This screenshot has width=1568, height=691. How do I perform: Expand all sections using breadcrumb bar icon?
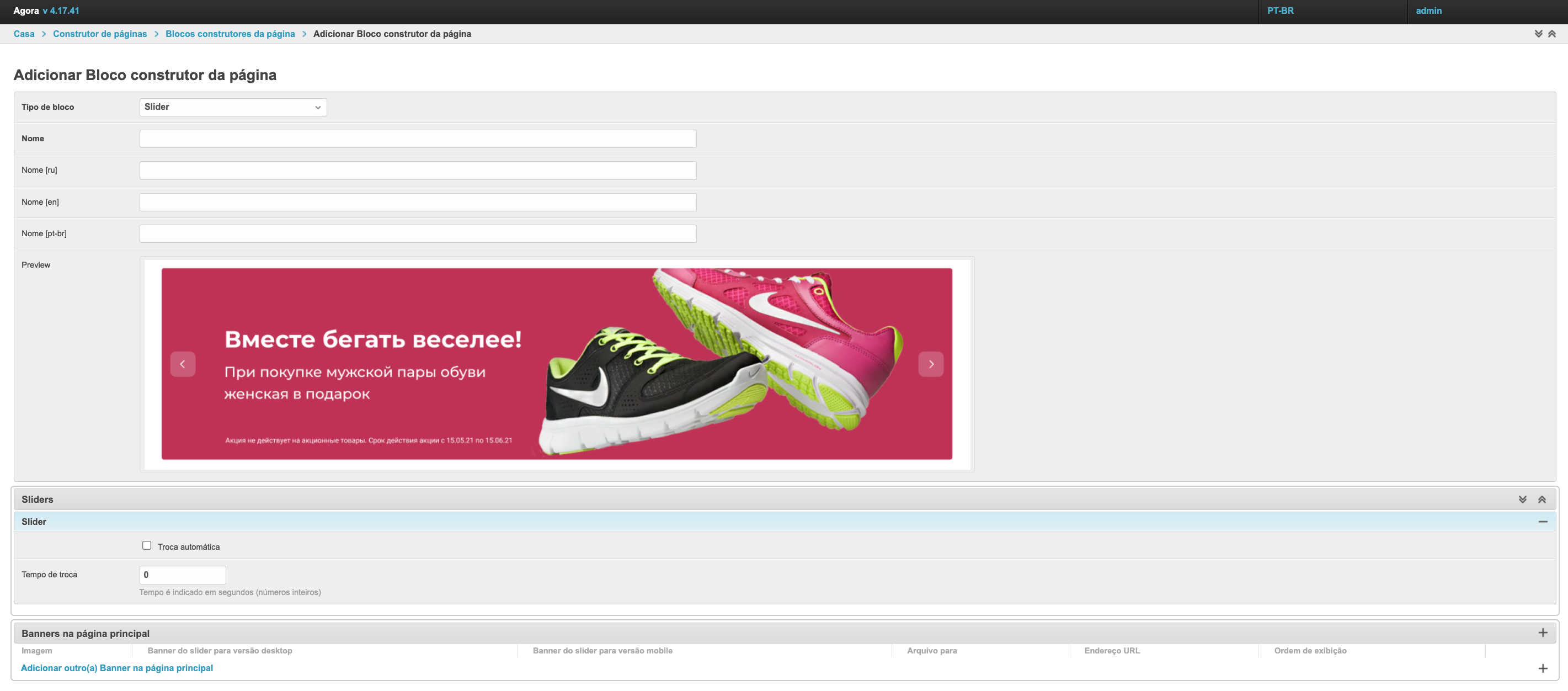click(x=1538, y=34)
